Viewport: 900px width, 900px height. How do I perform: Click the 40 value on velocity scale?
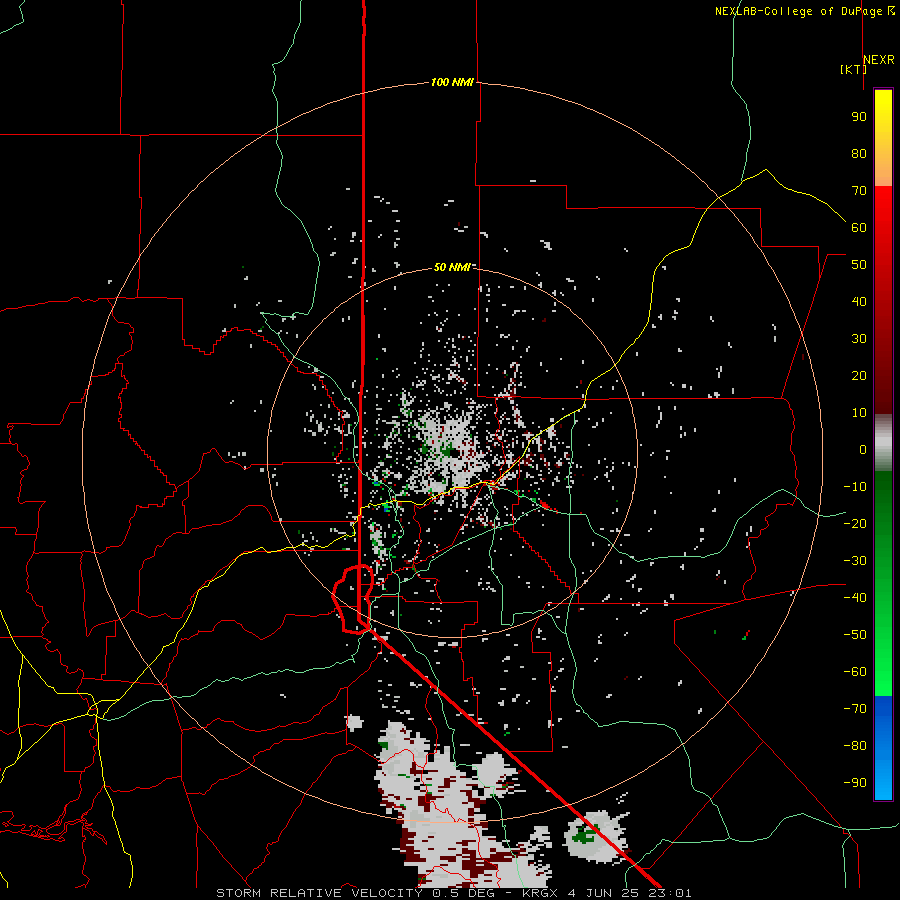point(859,301)
